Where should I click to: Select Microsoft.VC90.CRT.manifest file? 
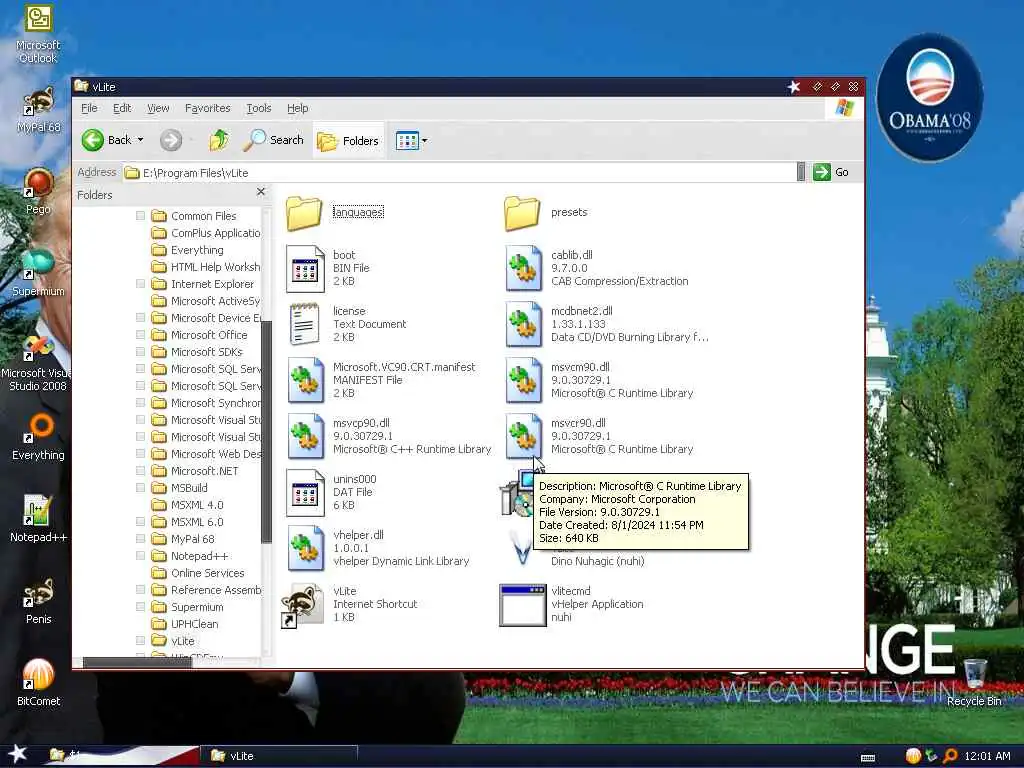pyautogui.click(x=305, y=380)
